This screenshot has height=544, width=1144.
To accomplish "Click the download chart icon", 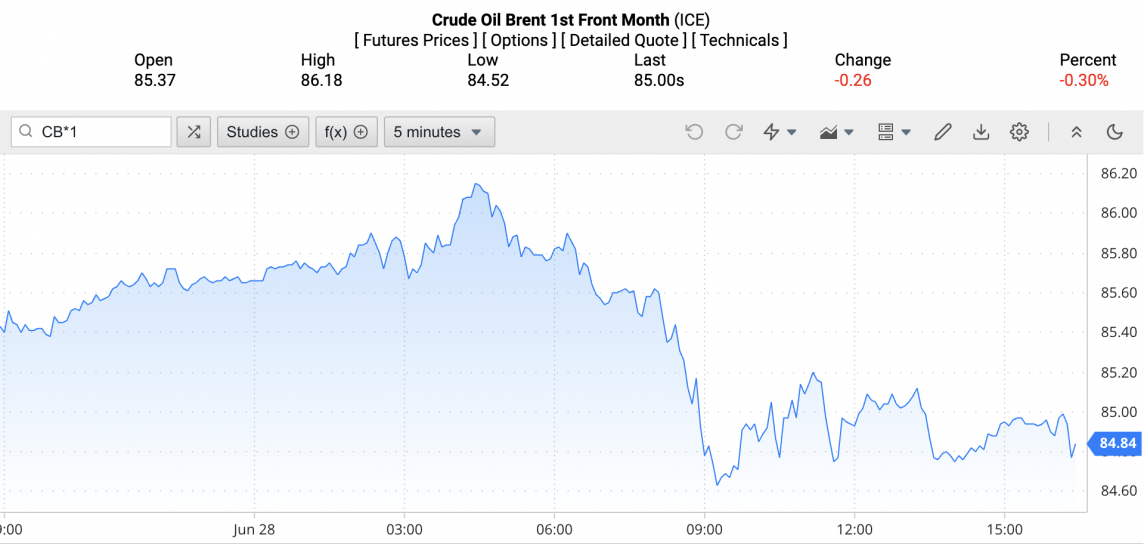I will (981, 132).
